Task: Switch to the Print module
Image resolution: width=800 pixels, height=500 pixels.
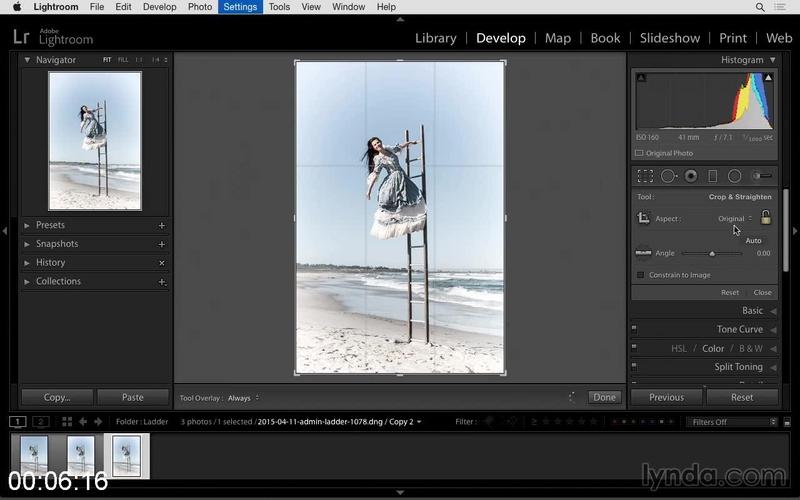Action: 733,38
